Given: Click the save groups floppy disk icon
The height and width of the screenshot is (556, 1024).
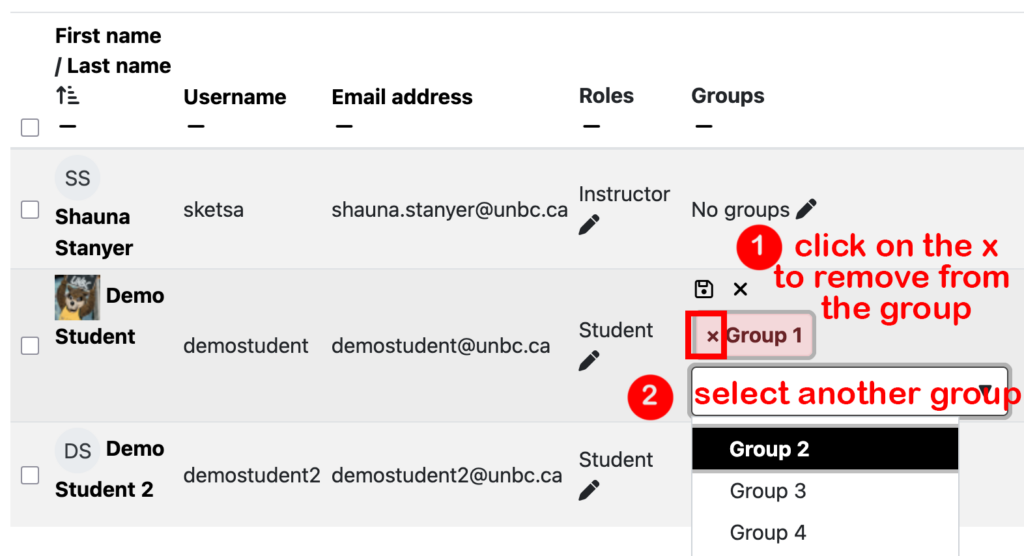Looking at the screenshot, I should 704,289.
